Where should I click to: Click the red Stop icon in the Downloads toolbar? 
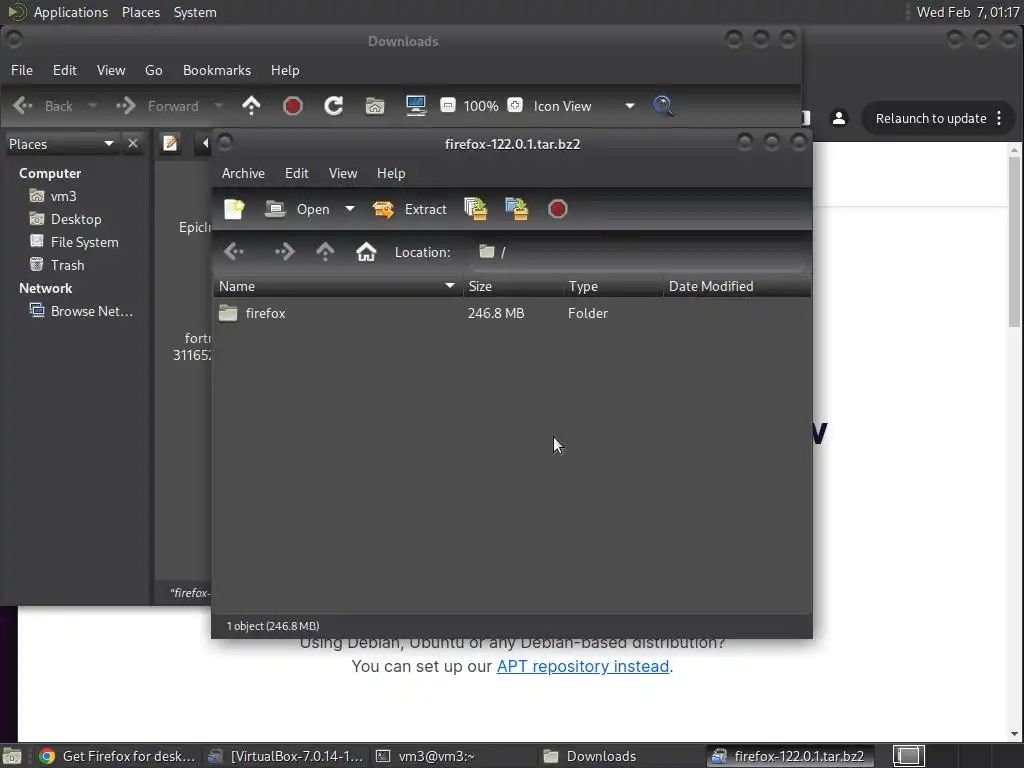[293, 106]
